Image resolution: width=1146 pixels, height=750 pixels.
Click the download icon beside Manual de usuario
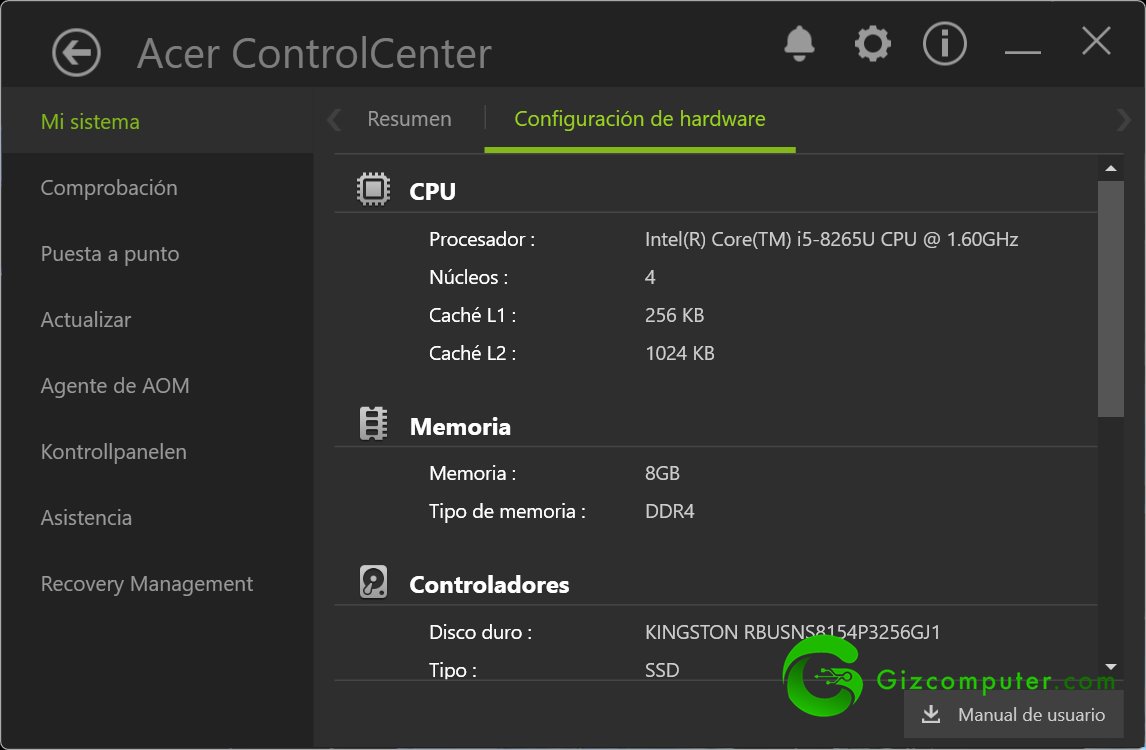point(930,714)
